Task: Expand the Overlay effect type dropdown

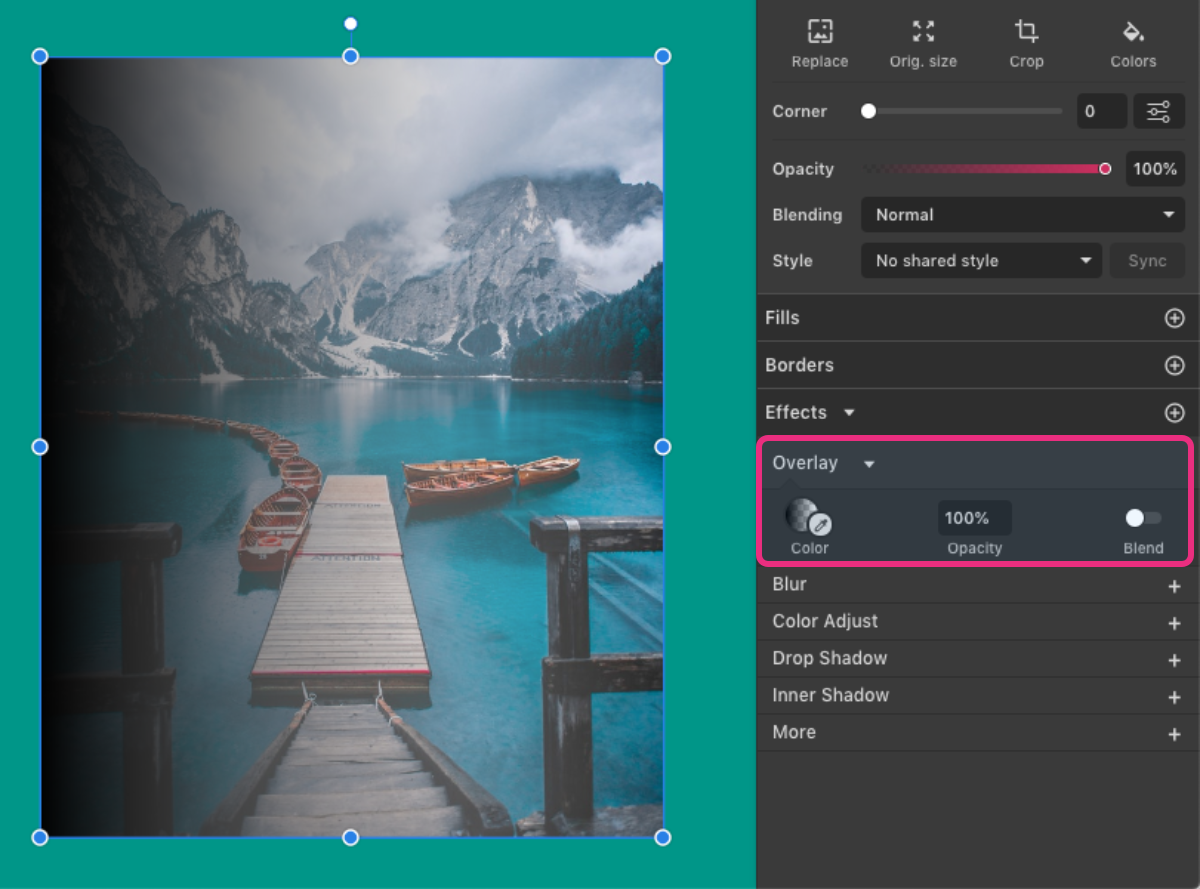Action: [869, 464]
